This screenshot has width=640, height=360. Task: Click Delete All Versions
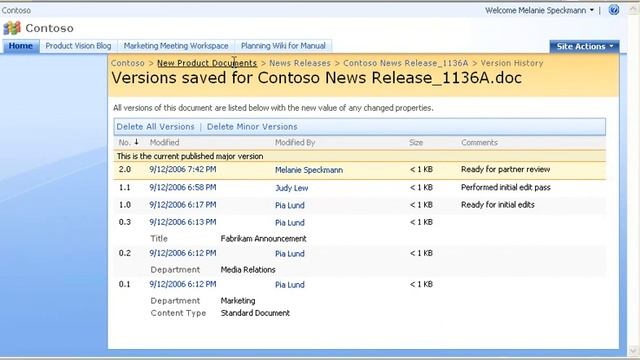click(x=156, y=127)
